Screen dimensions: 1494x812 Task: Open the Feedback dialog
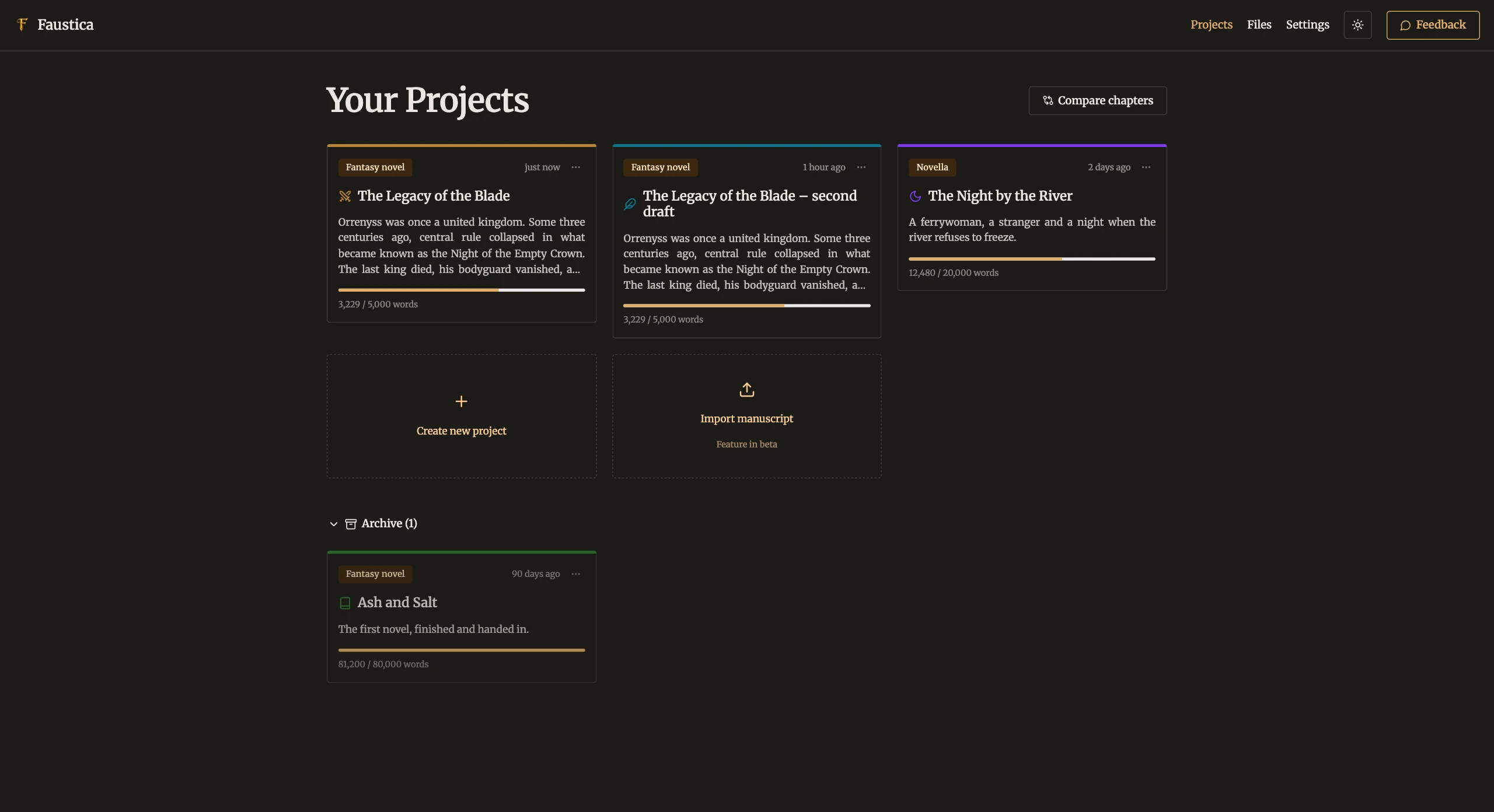[1433, 25]
